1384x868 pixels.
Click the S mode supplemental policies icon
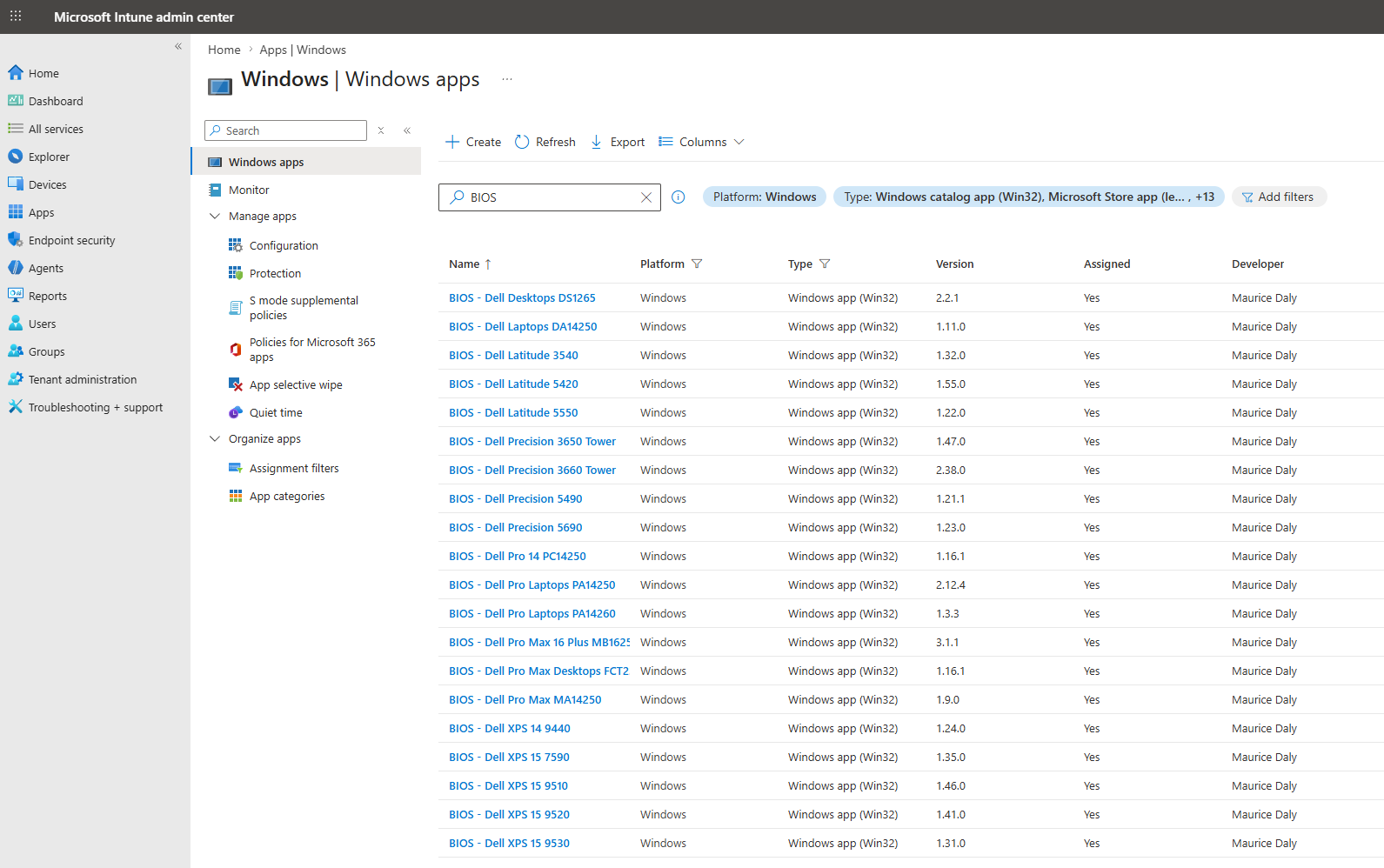point(236,308)
